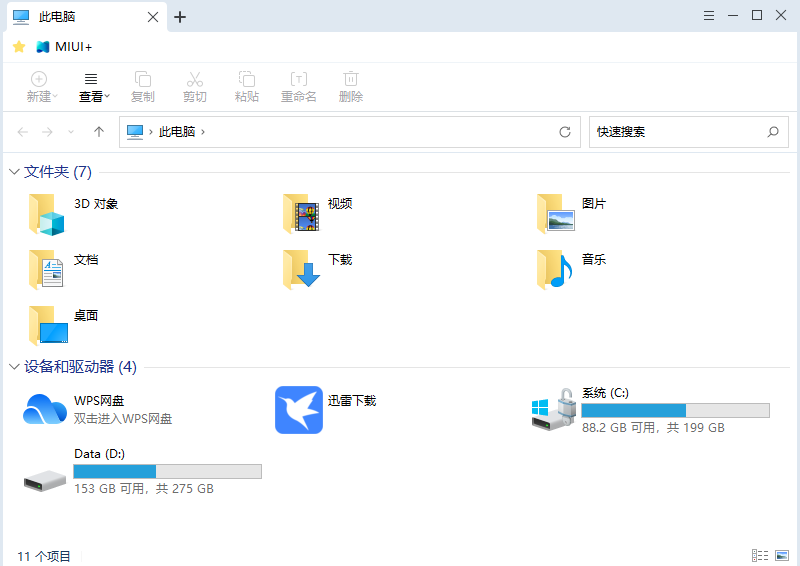
Task: Open the recent locations dropdown arrow
Action: coord(71,132)
